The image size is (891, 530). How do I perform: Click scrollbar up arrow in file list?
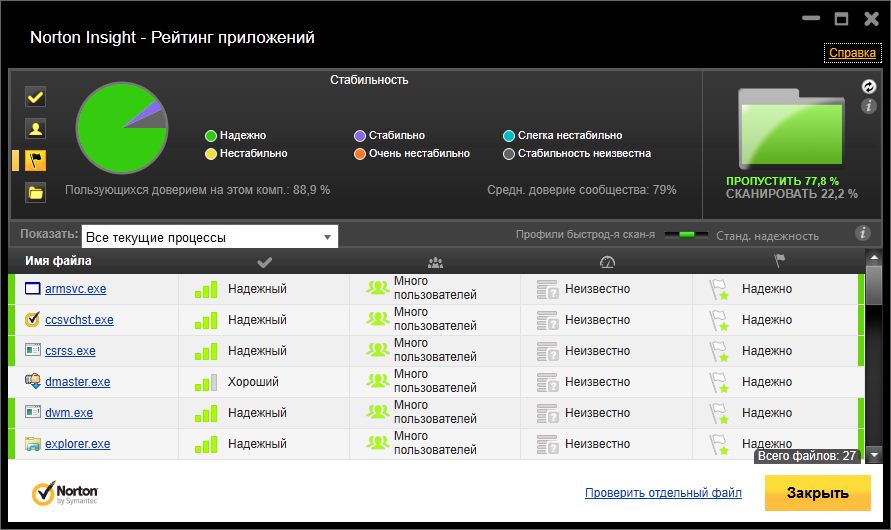point(873,258)
